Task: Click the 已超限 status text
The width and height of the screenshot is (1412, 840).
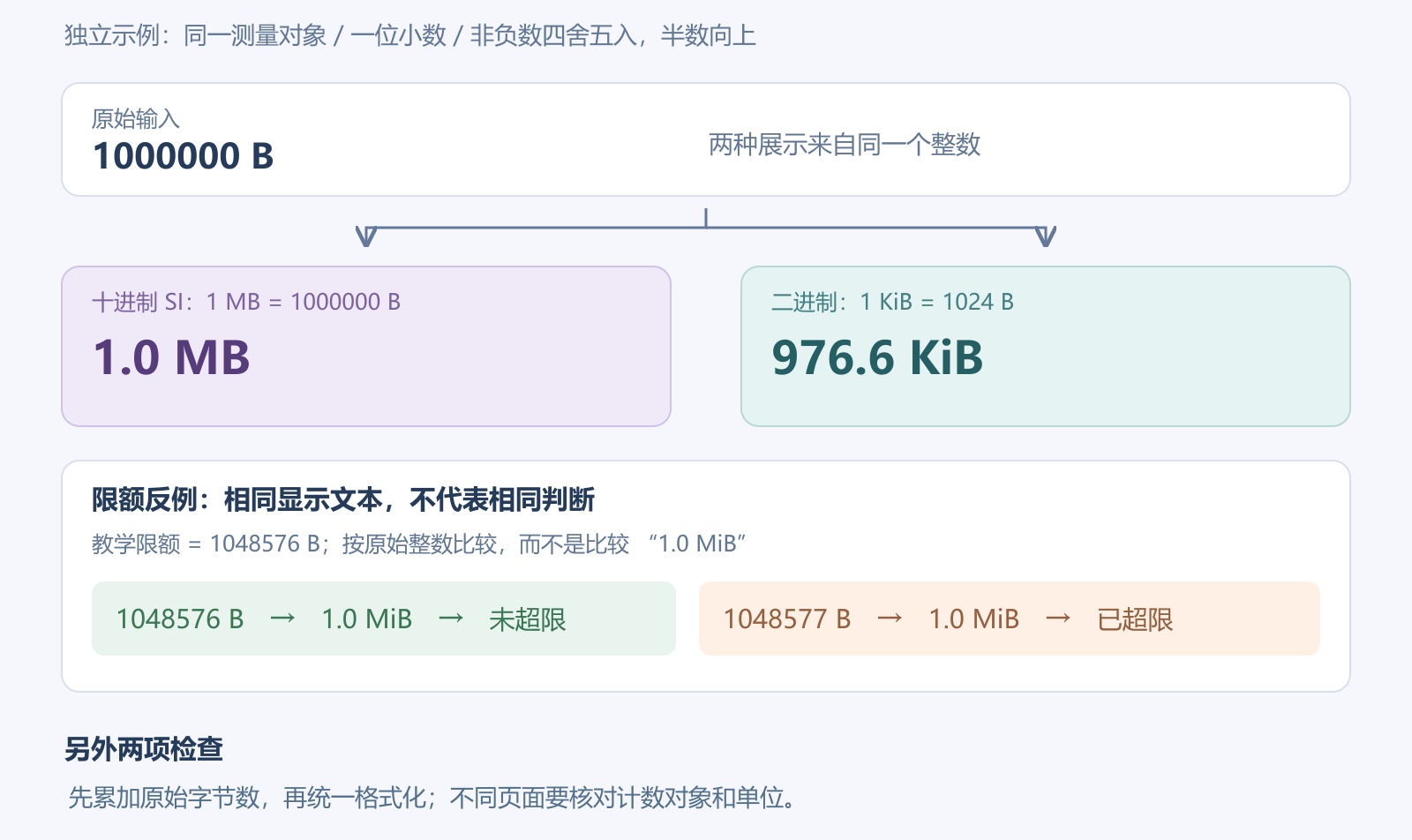Action: [x=1135, y=619]
